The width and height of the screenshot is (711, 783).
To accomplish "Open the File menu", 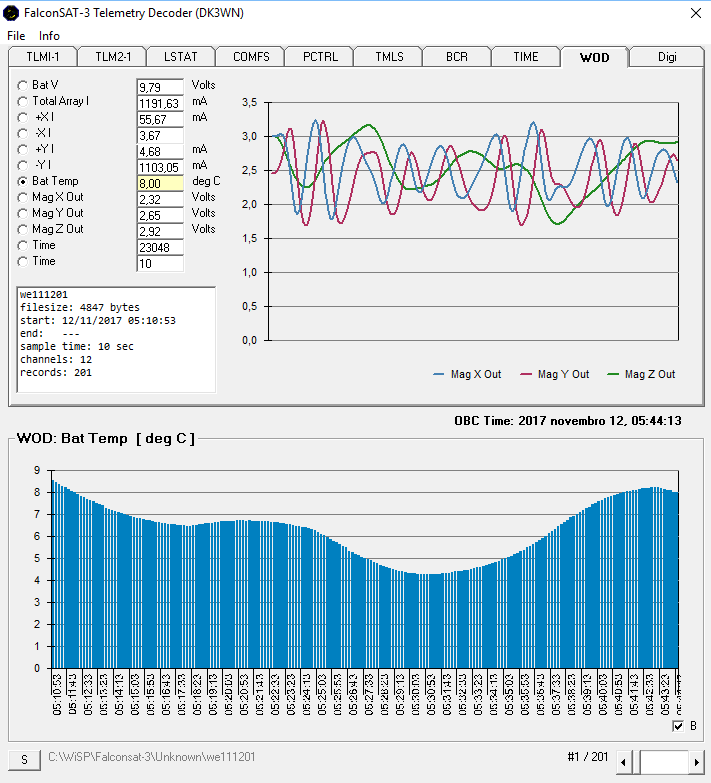I will [x=17, y=36].
